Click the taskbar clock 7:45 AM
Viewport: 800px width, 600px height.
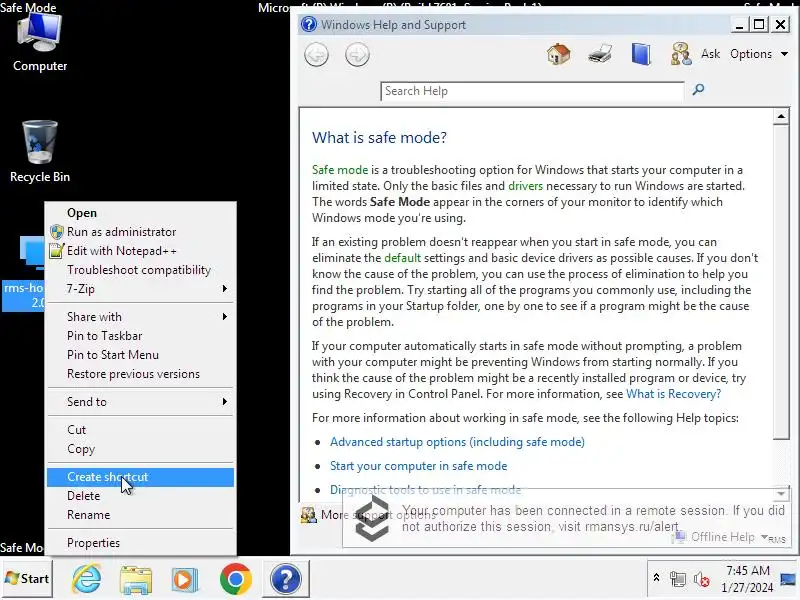(747, 570)
